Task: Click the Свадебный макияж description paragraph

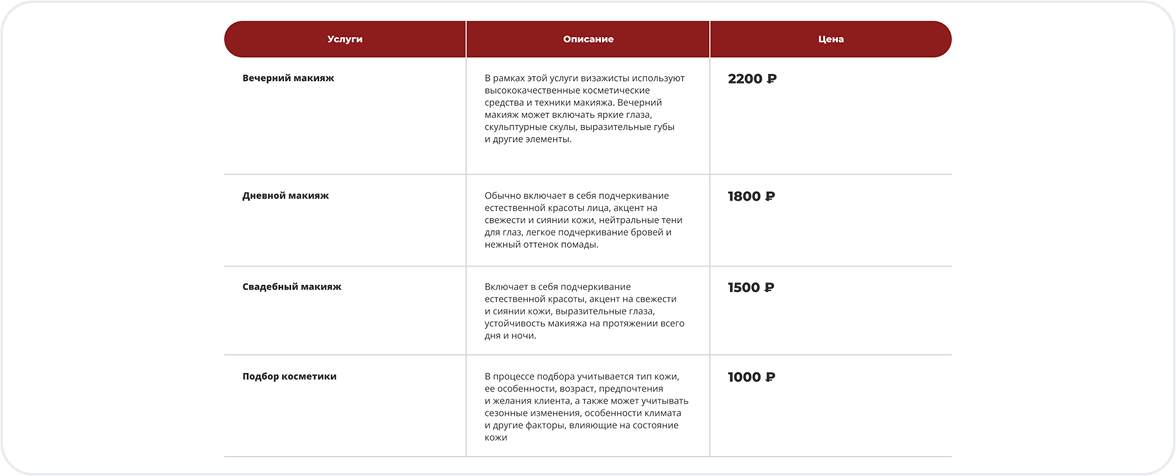Action: point(583,311)
